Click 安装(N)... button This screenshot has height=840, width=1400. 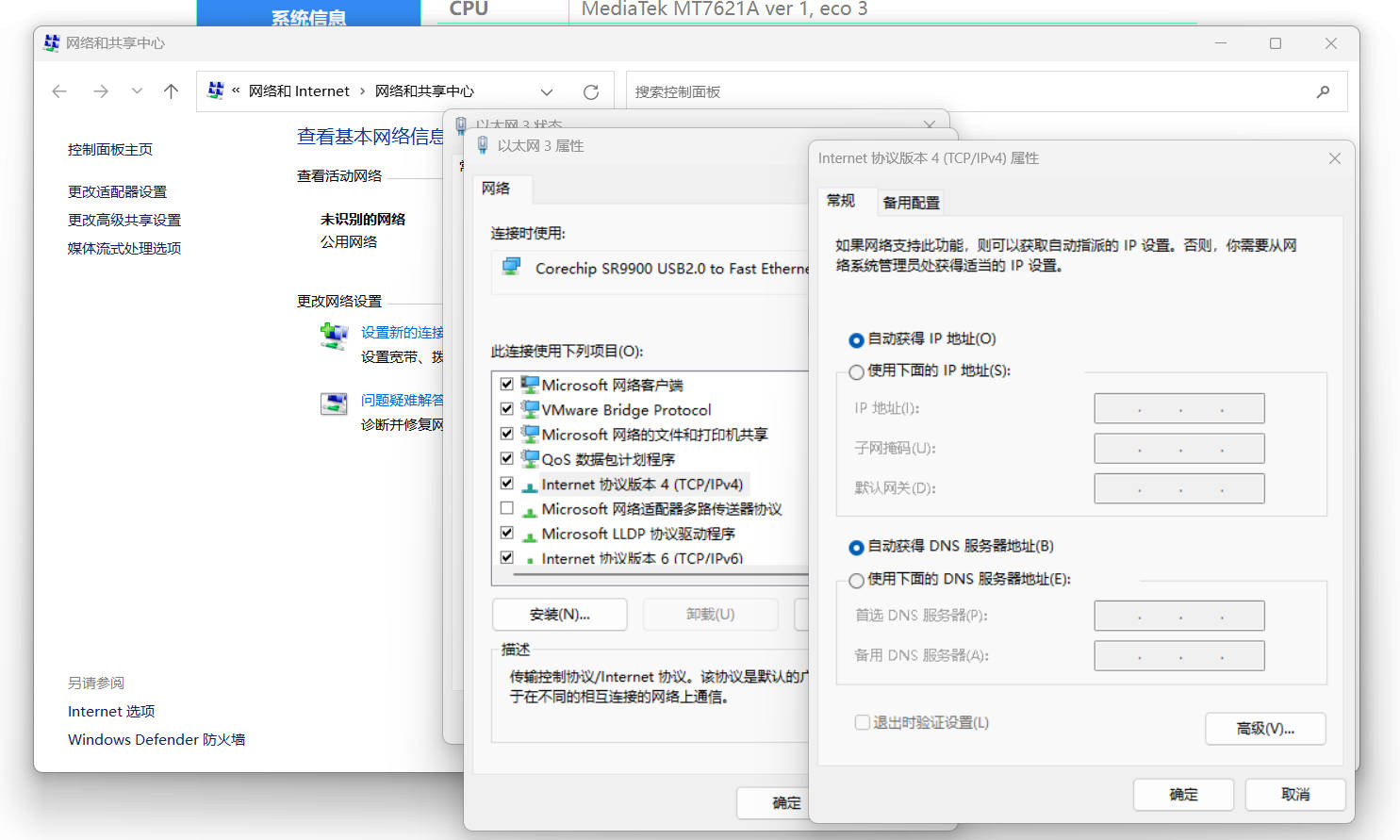point(560,615)
